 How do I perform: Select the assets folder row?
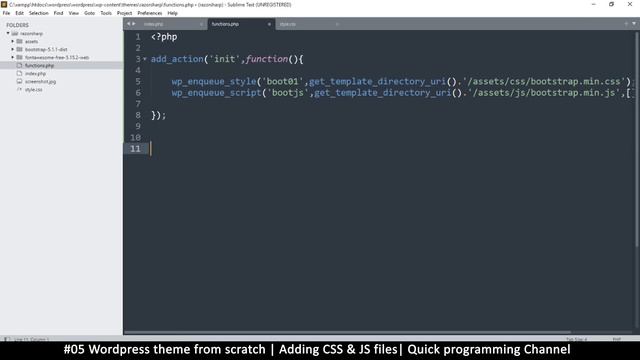click(61, 41)
